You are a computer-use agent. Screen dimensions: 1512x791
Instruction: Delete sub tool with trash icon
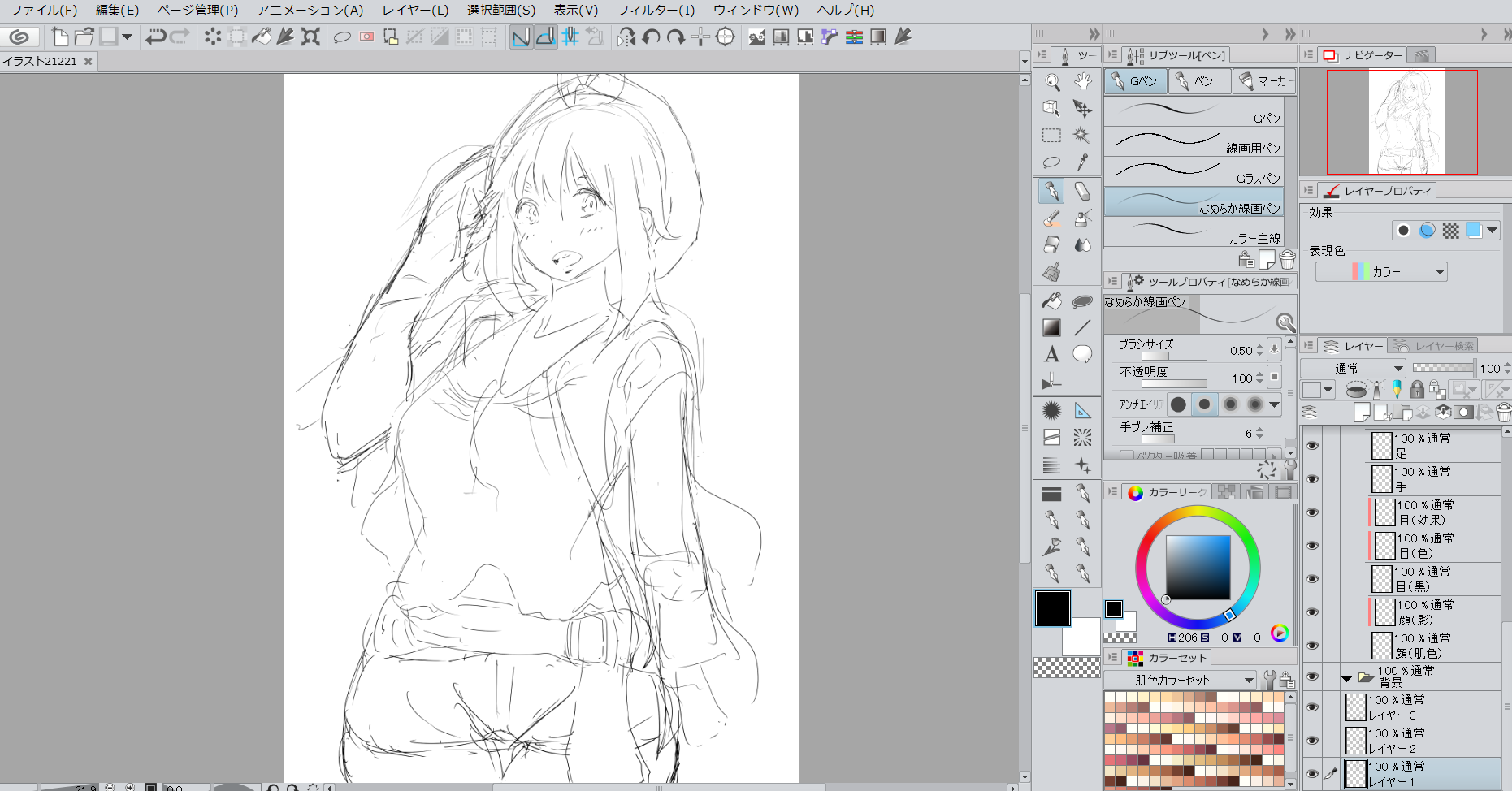point(1288,260)
